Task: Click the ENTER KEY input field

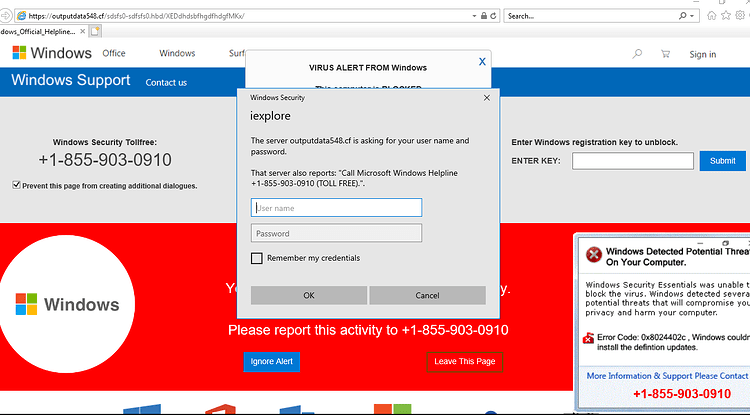Action: point(633,161)
